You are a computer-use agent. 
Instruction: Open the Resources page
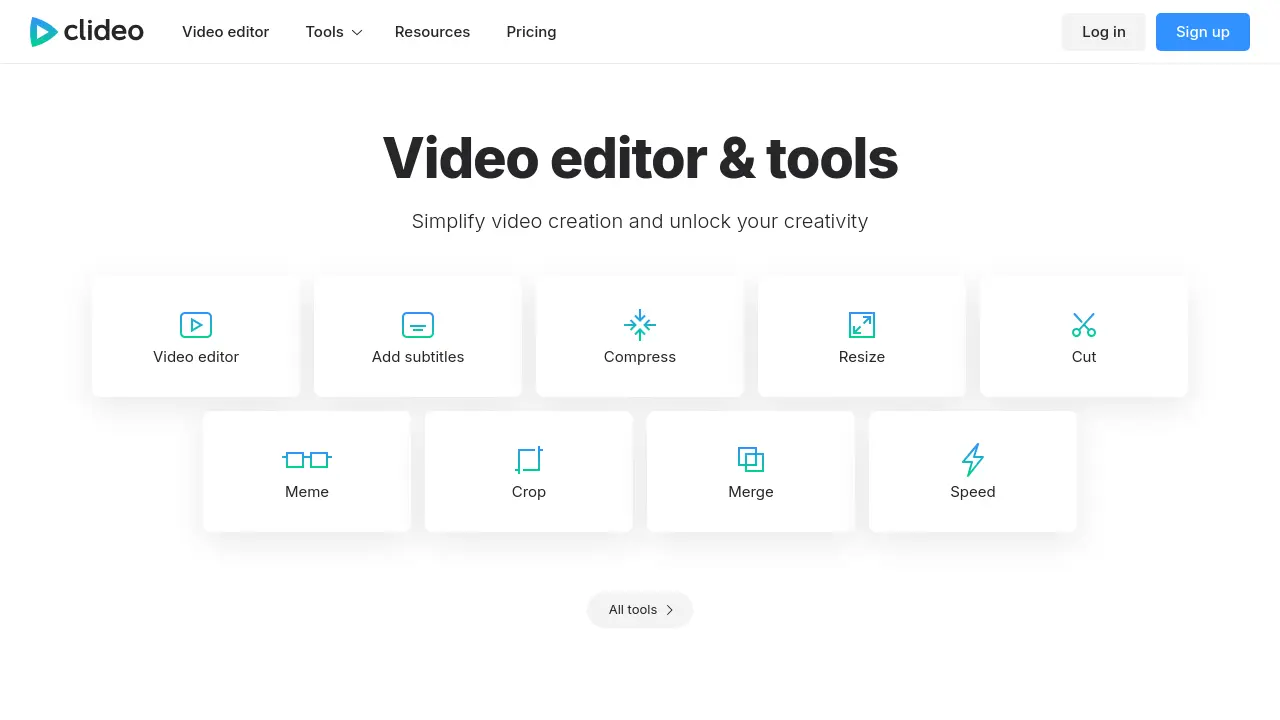[432, 31]
